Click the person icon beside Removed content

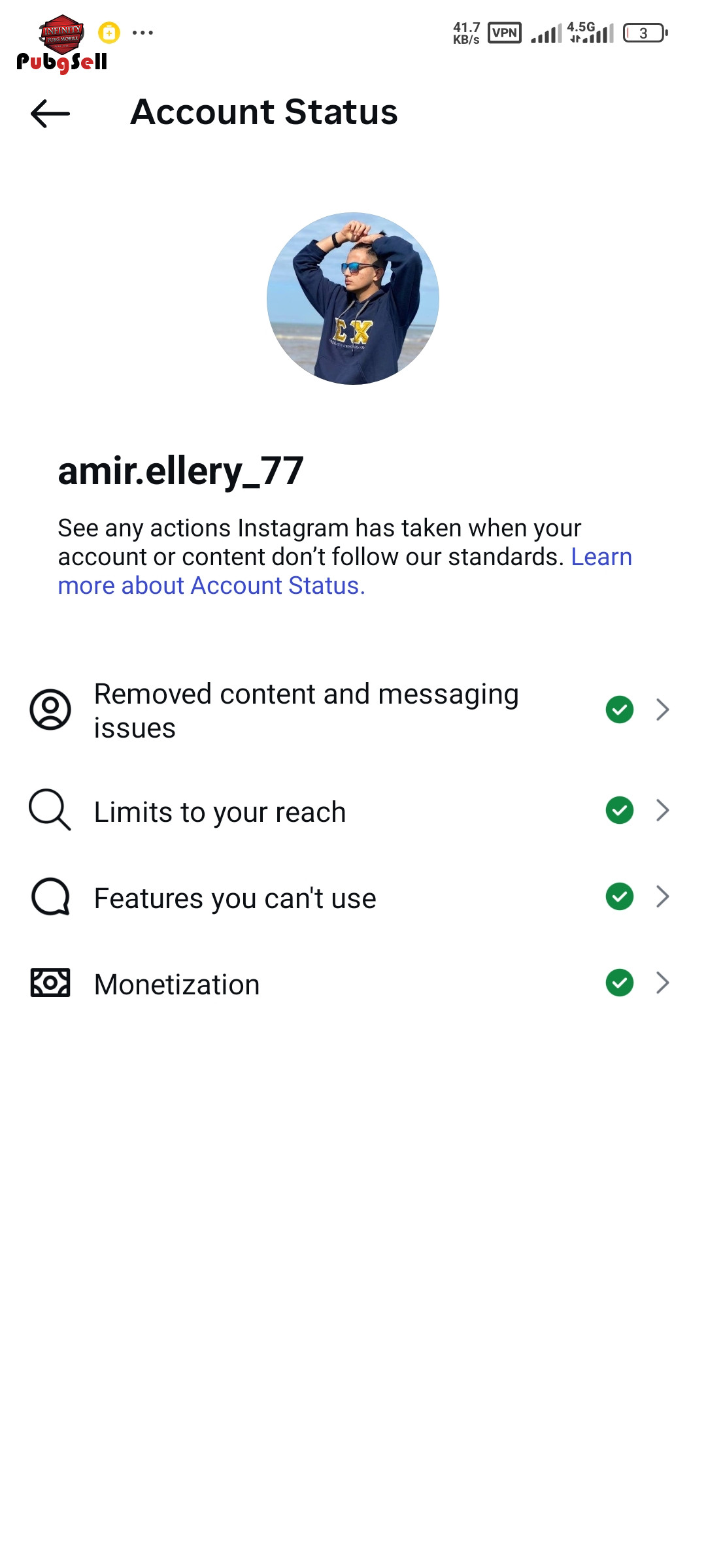click(x=50, y=710)
